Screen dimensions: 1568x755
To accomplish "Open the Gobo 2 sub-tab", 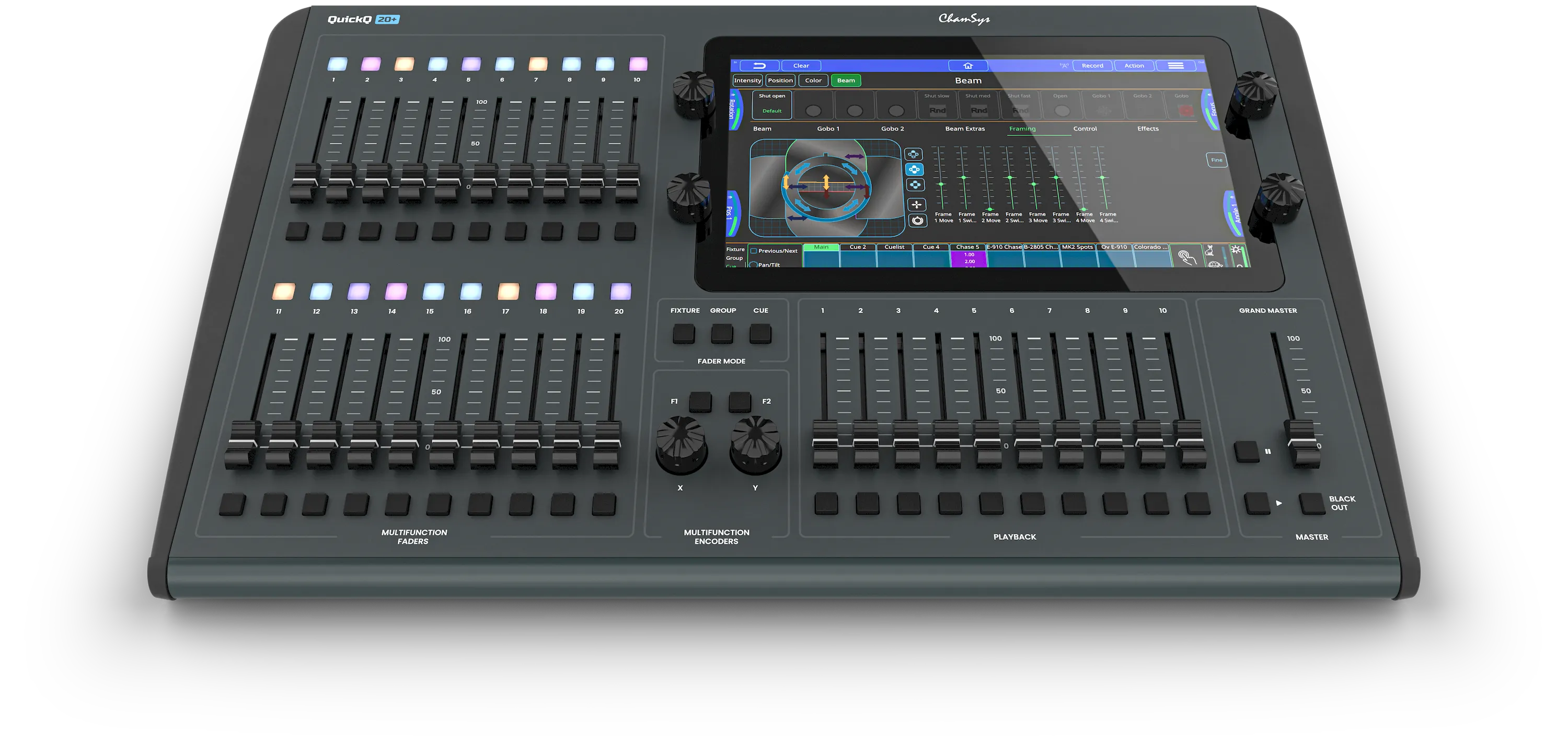I will [x=892, y=129].
